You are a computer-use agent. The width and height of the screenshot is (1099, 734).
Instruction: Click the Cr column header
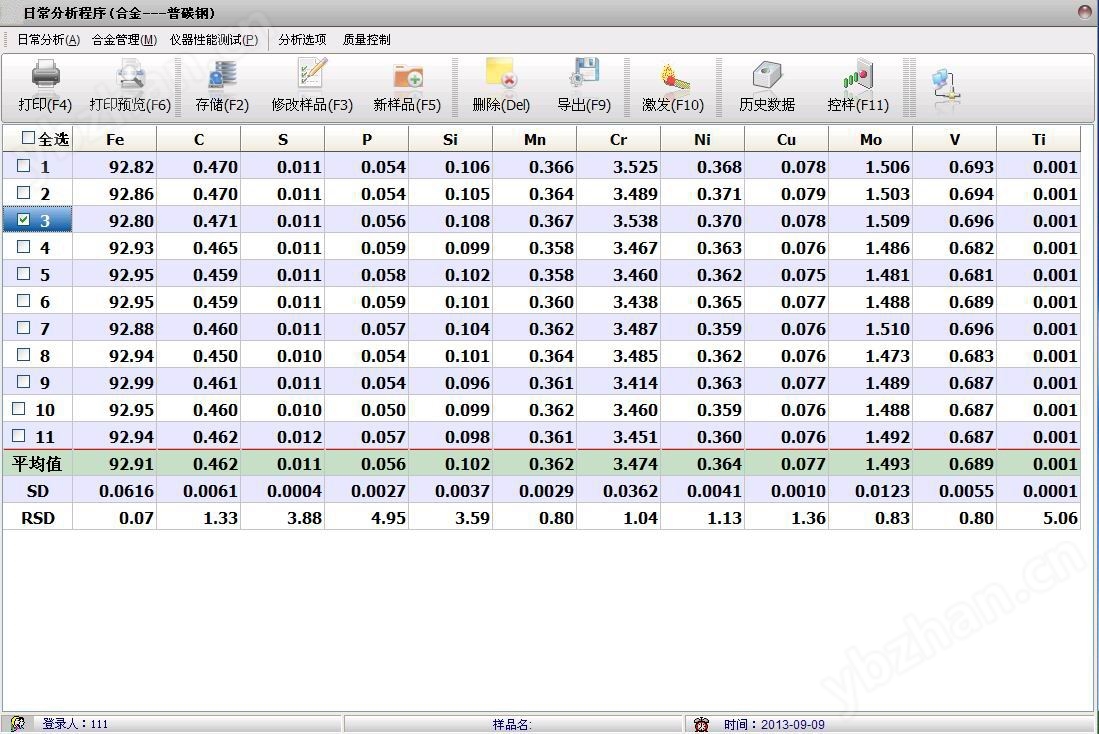[619, 140]
